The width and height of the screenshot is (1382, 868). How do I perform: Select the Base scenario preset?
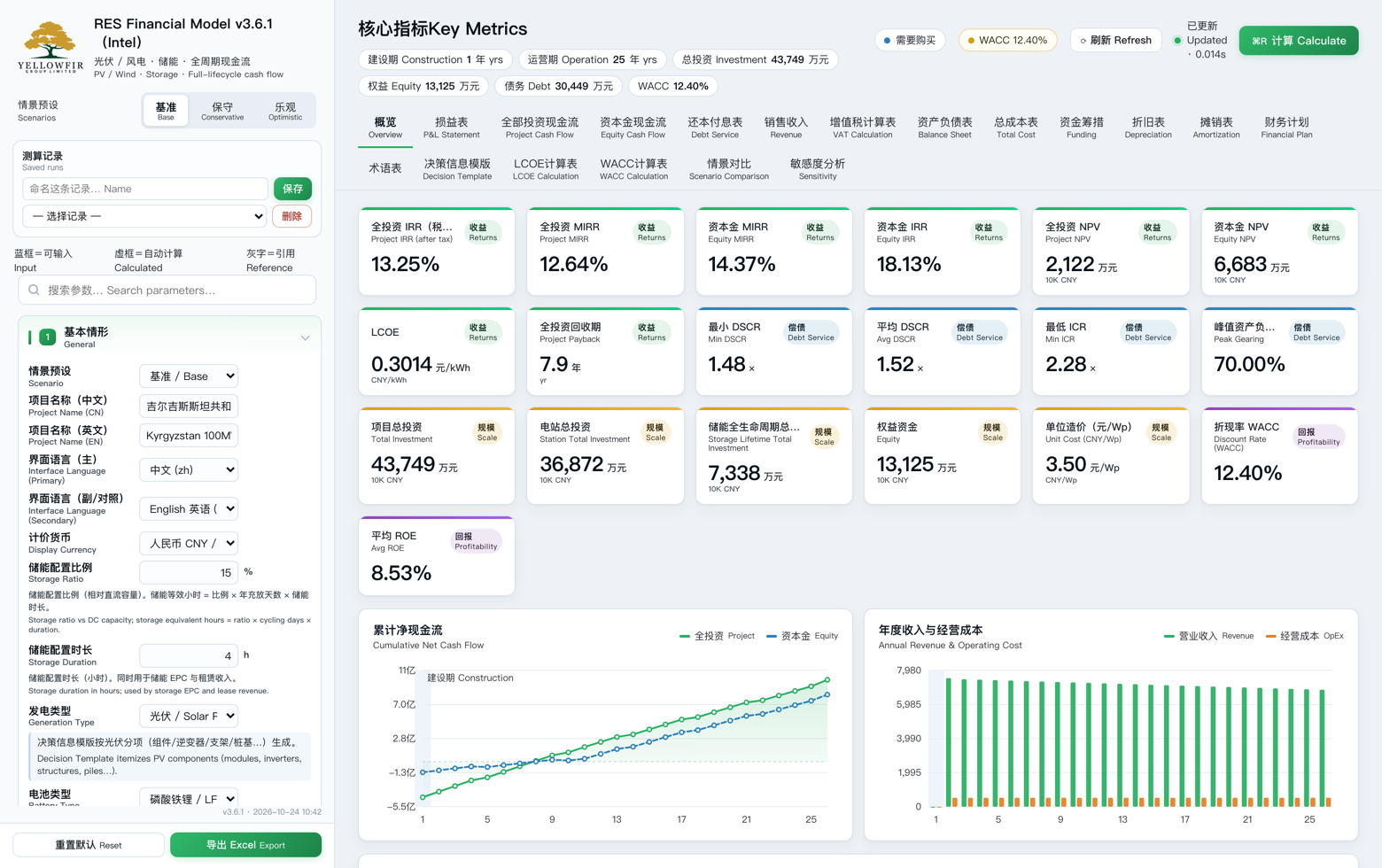166,111
